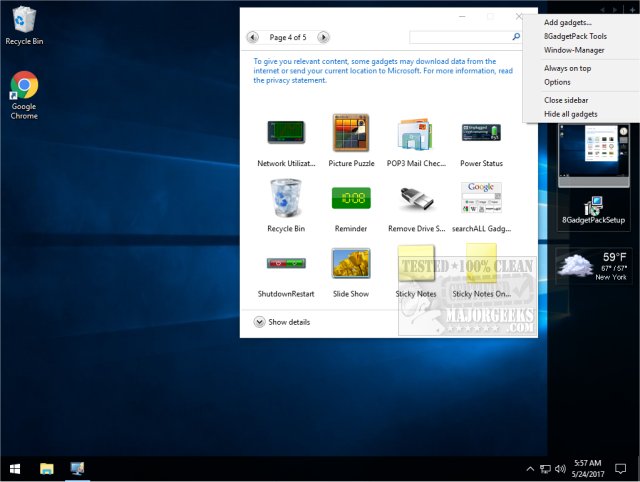Select the Network Utilization gadget icon

285,132
